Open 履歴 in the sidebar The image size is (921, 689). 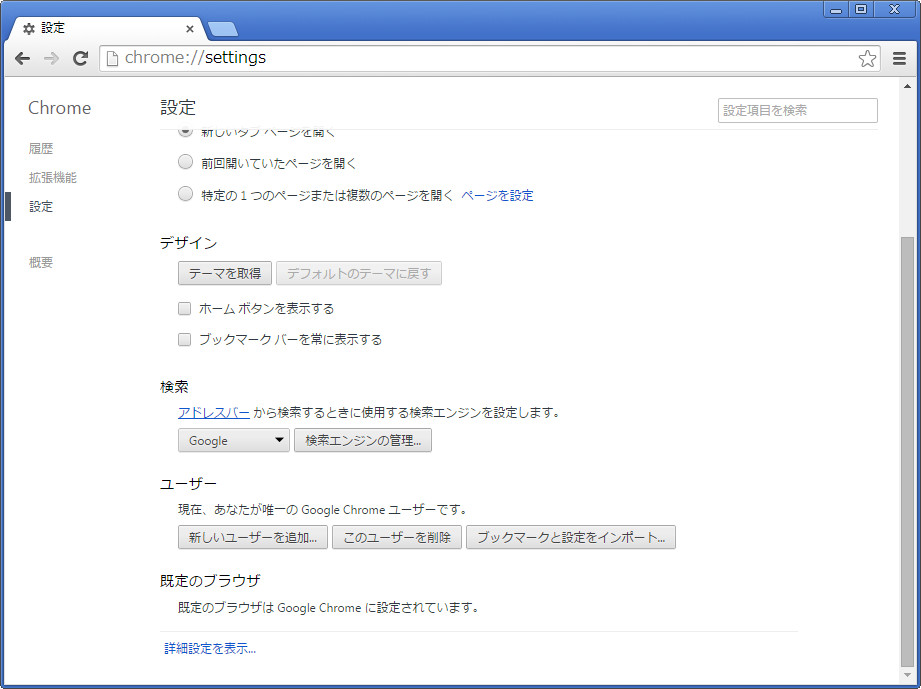[x=41, y=149]
